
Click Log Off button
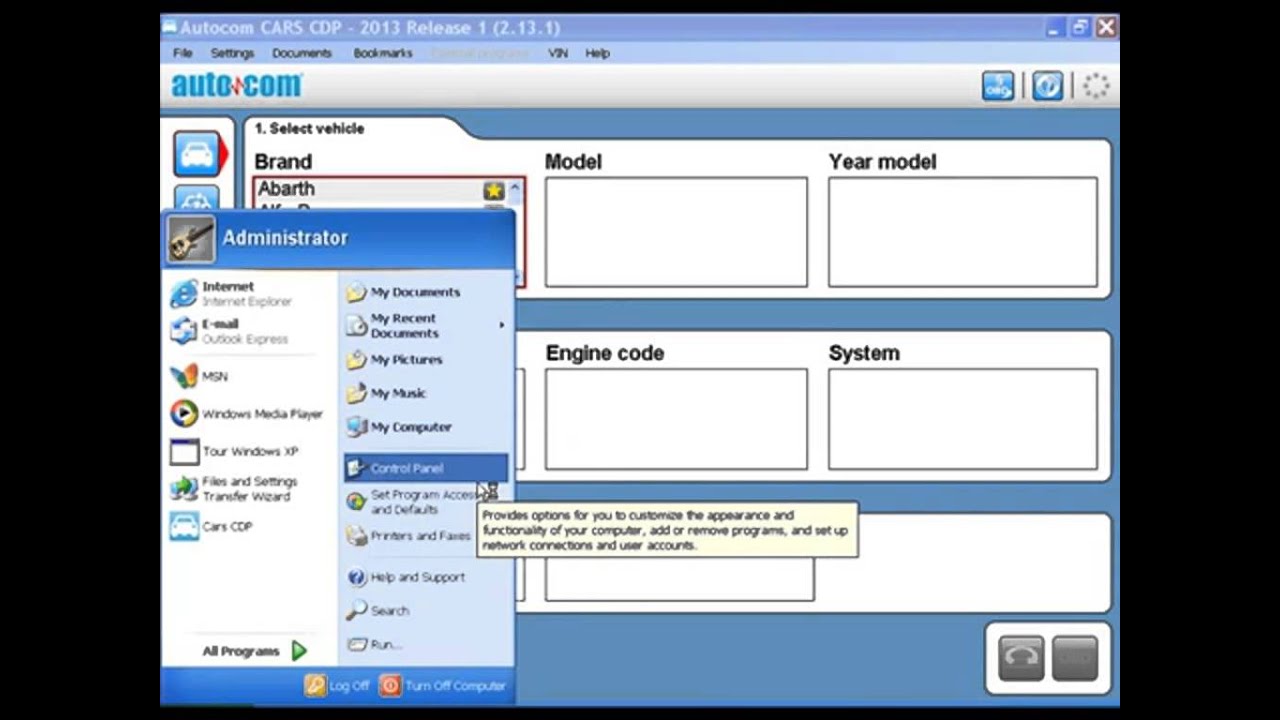click(x=338, y=686)
